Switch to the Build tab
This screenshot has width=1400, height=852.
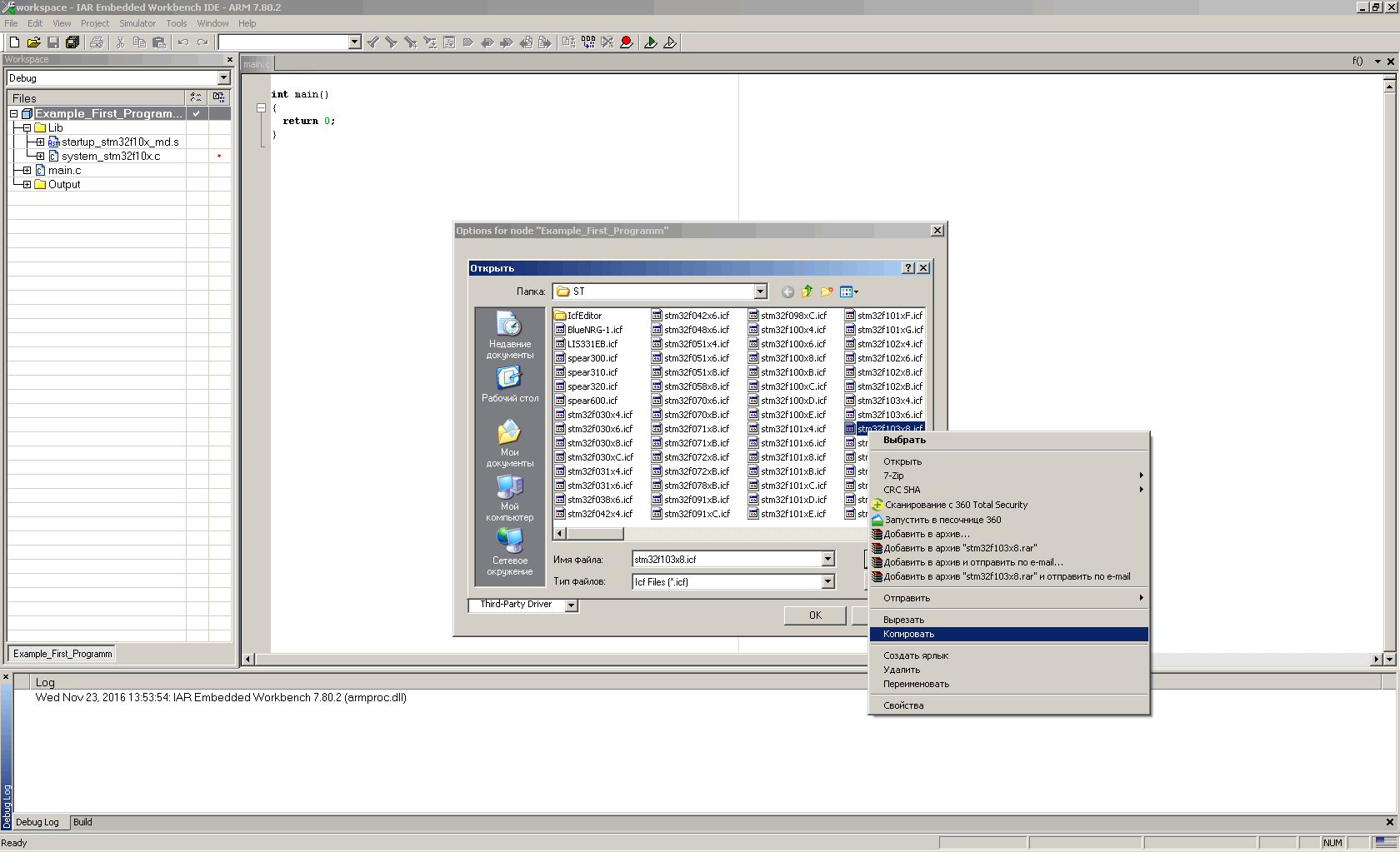(x=82, y=822)
